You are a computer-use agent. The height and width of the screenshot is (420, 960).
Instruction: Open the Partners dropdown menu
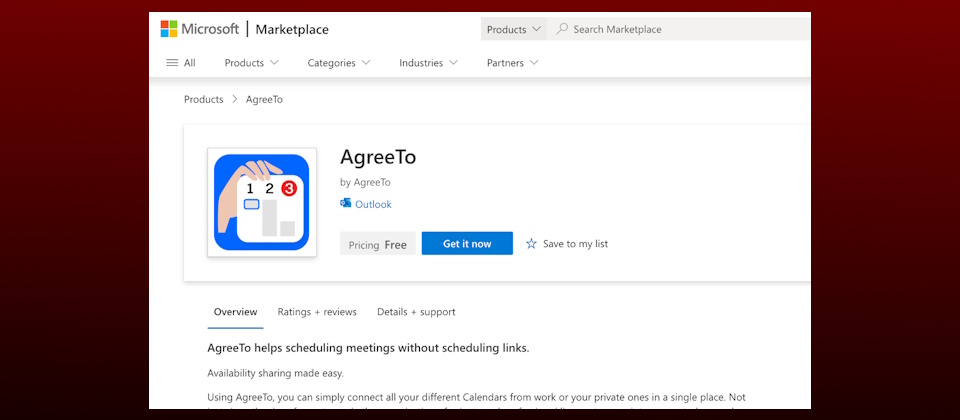pos(512,63)
